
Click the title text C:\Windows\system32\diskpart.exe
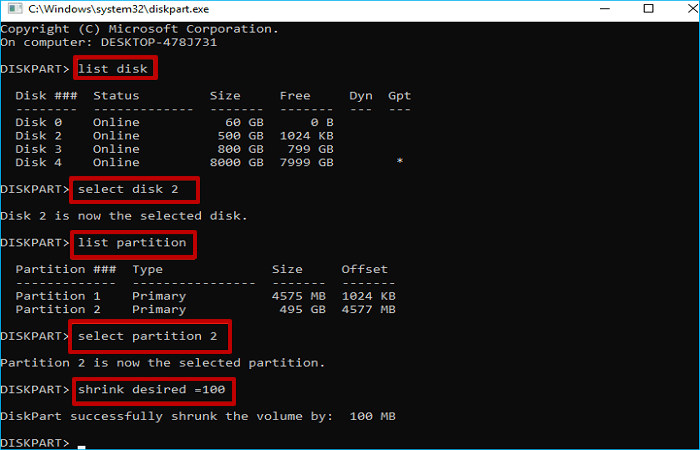coord(119,9)
